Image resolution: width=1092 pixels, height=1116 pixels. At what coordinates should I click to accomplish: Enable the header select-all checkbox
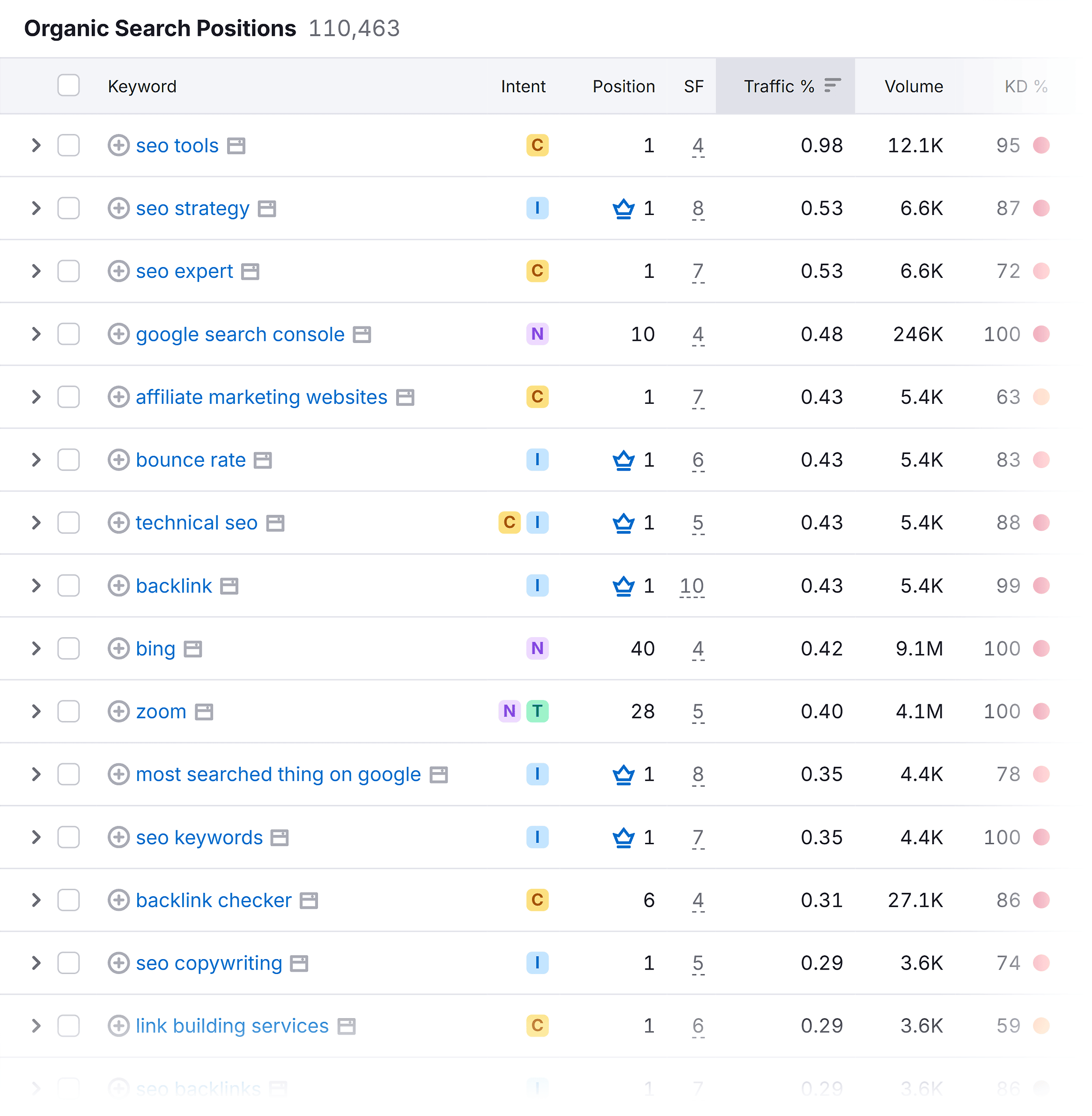tap(69, 86)
